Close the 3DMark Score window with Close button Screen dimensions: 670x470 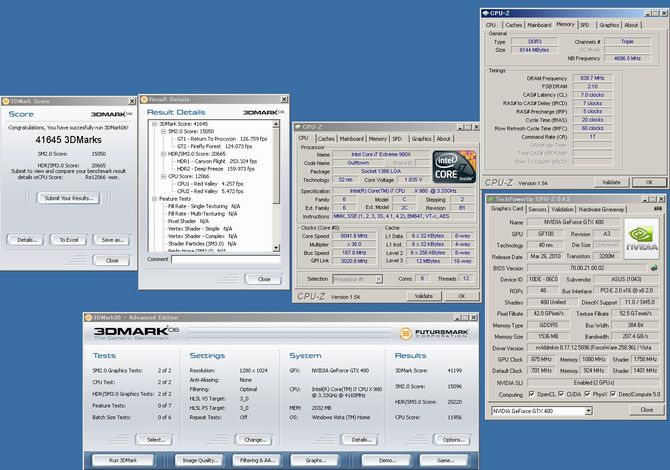(112, 260)
